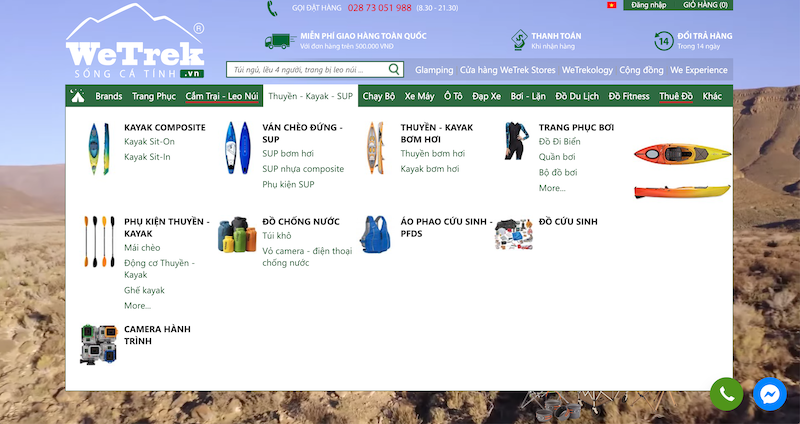Image resolution: width=800 pixels, height=424 pixels.
Task: Click the SUP paddle board image
Action: click(x=238, y=148)
